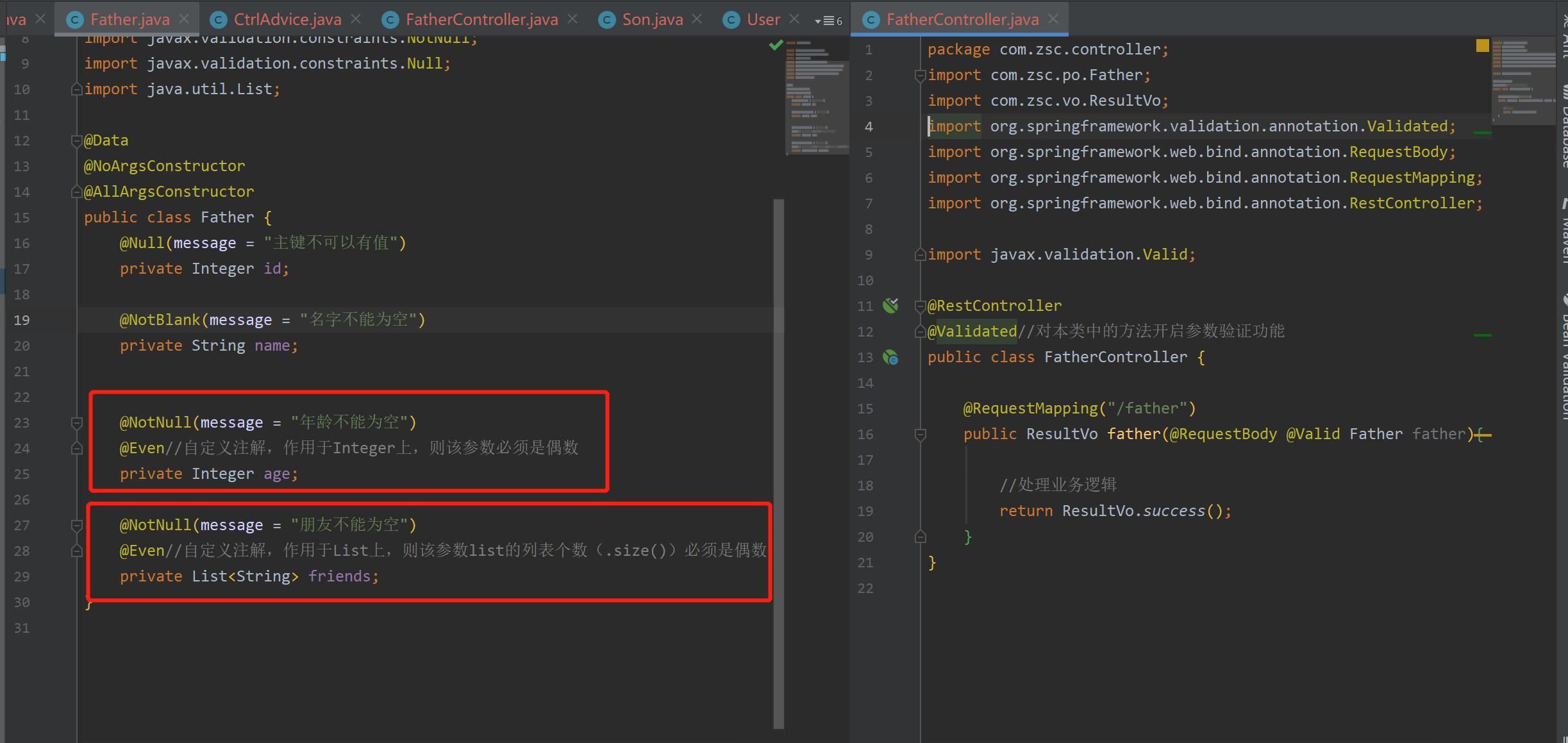Viewport: 1568px width, 743px height.
Task: Click the FatherController.java icon in the right pane
Action: (x=871, y=20)
